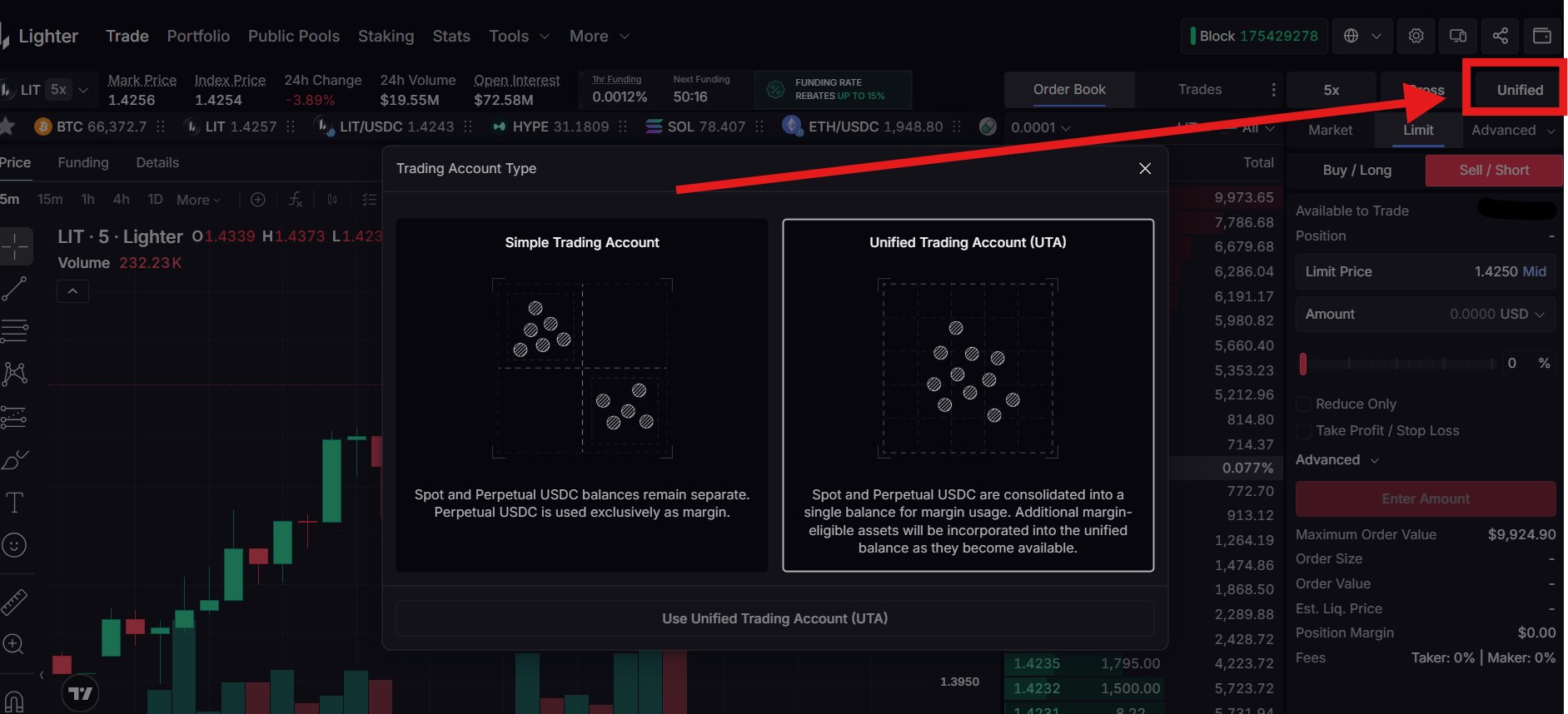Click Use Unified Trading Account (UTA) button
The width and height of the screenshot is (1568, 714).
775,618
